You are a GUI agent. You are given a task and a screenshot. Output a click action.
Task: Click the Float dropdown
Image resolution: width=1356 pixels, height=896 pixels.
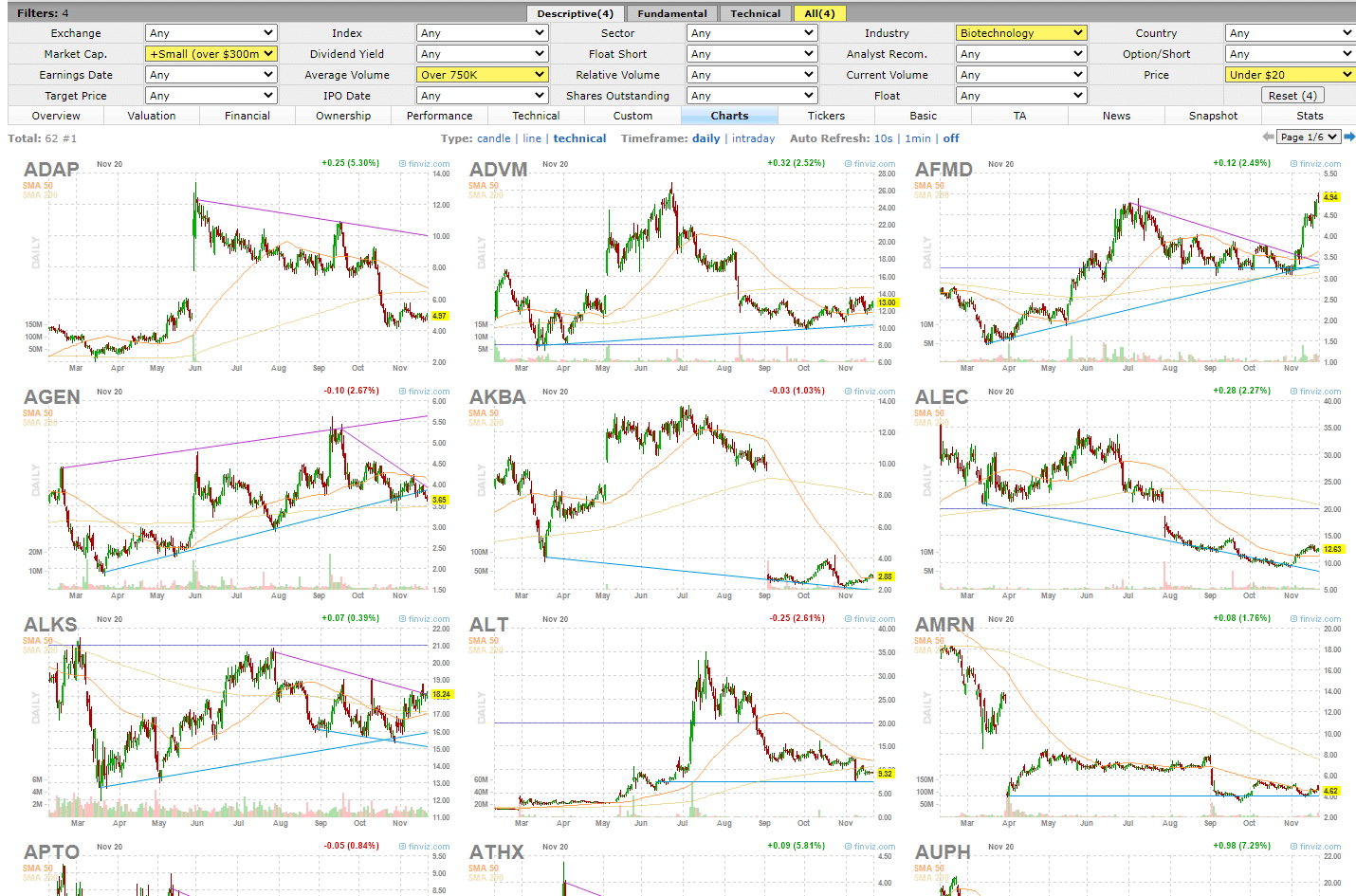tap(1021, 96)
